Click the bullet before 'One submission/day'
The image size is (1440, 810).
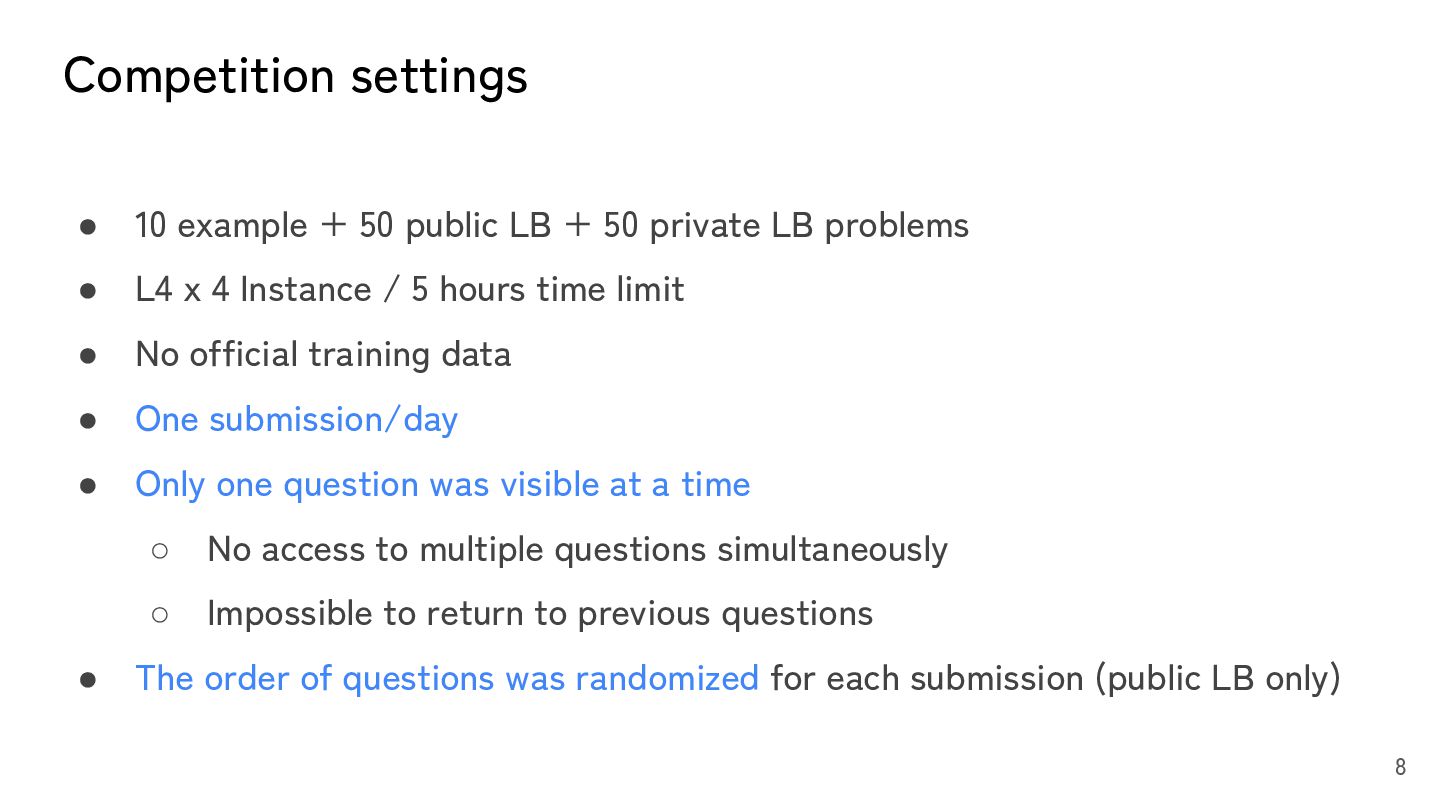(88, 421)
